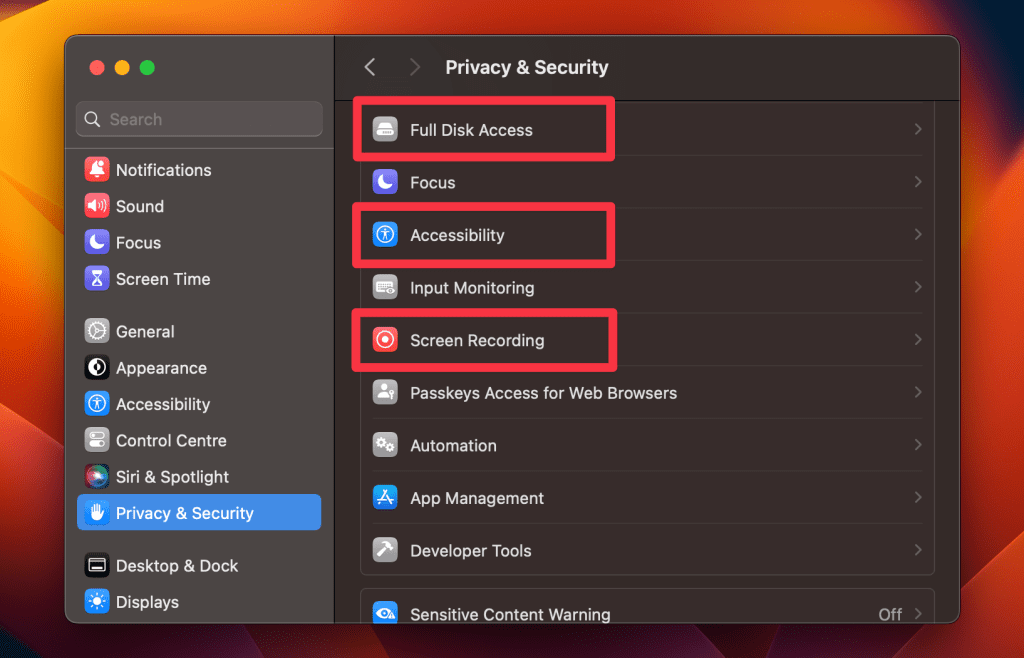Expand the Screen Recording row chevron
1024x658 pixels.
tap(917, 340)
